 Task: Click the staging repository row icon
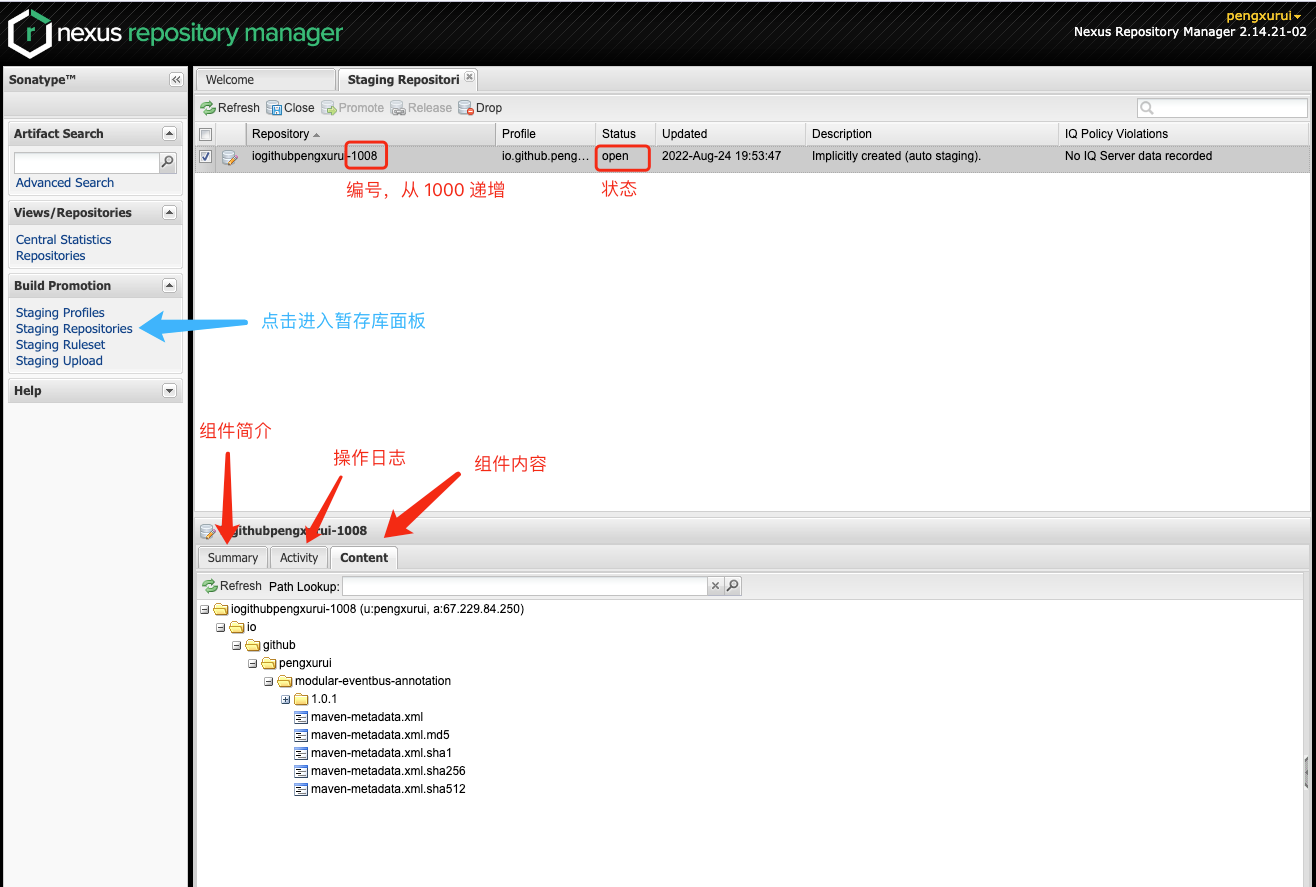coord(230,157)
